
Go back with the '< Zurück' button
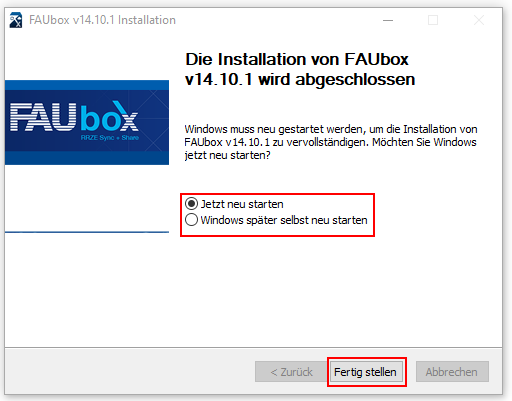click(x=291, y=372)
